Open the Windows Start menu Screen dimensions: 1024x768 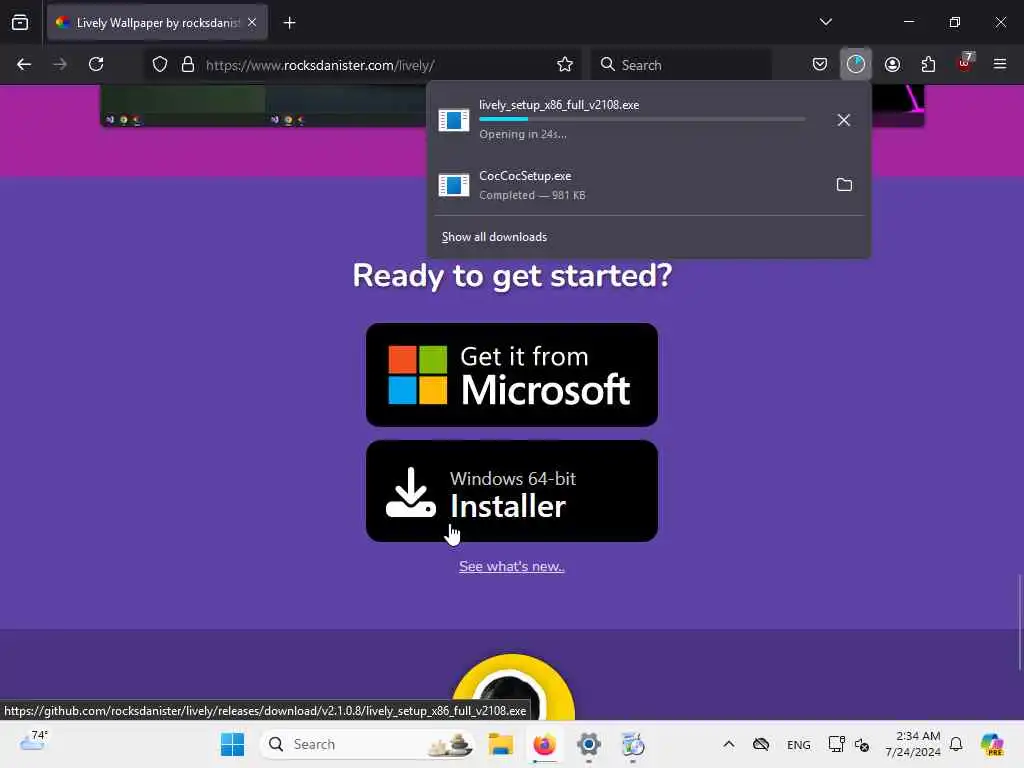232,744
